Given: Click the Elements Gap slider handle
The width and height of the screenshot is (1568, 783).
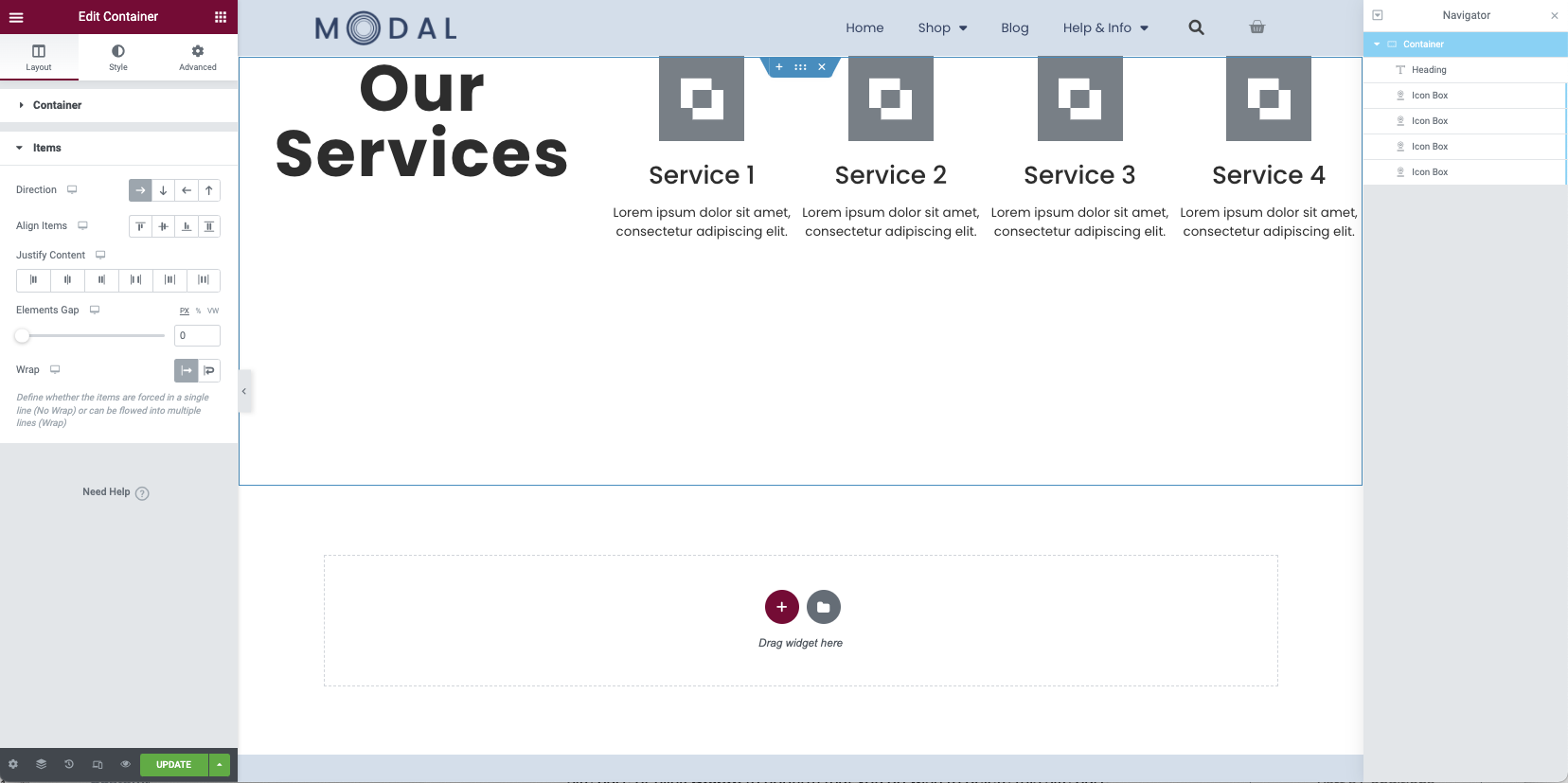Looking at the screenshot, I should pos(22,335).
